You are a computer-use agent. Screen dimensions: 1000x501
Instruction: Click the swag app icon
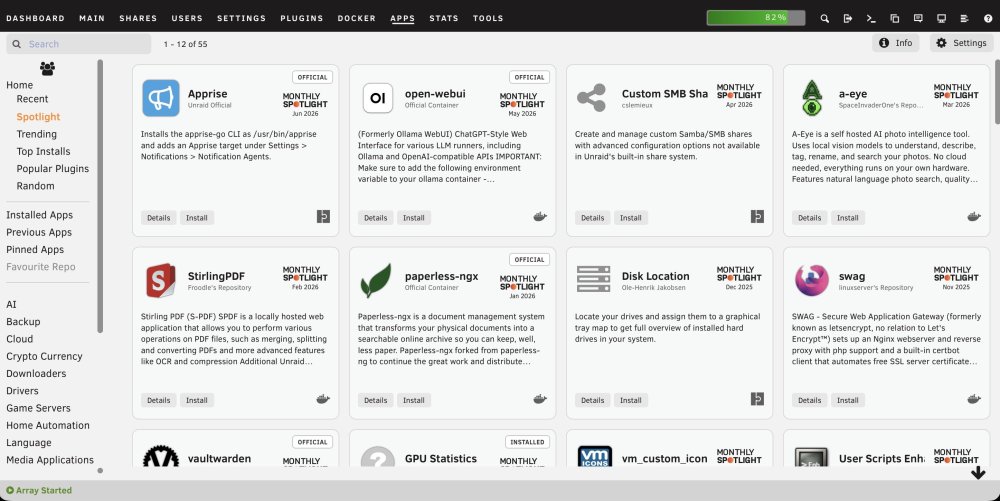click(812, 280)
